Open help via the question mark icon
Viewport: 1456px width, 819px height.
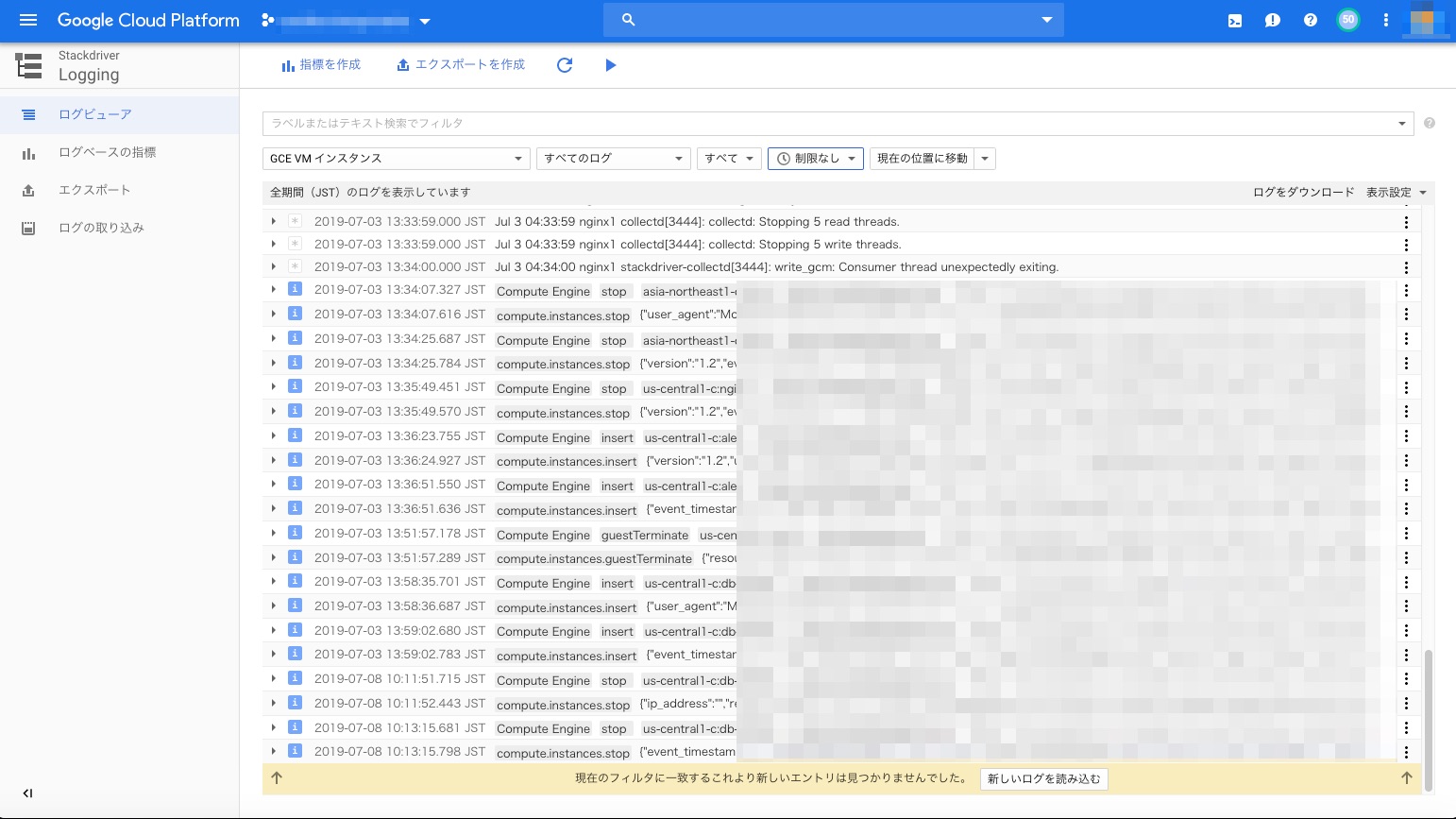(1310, 20)
